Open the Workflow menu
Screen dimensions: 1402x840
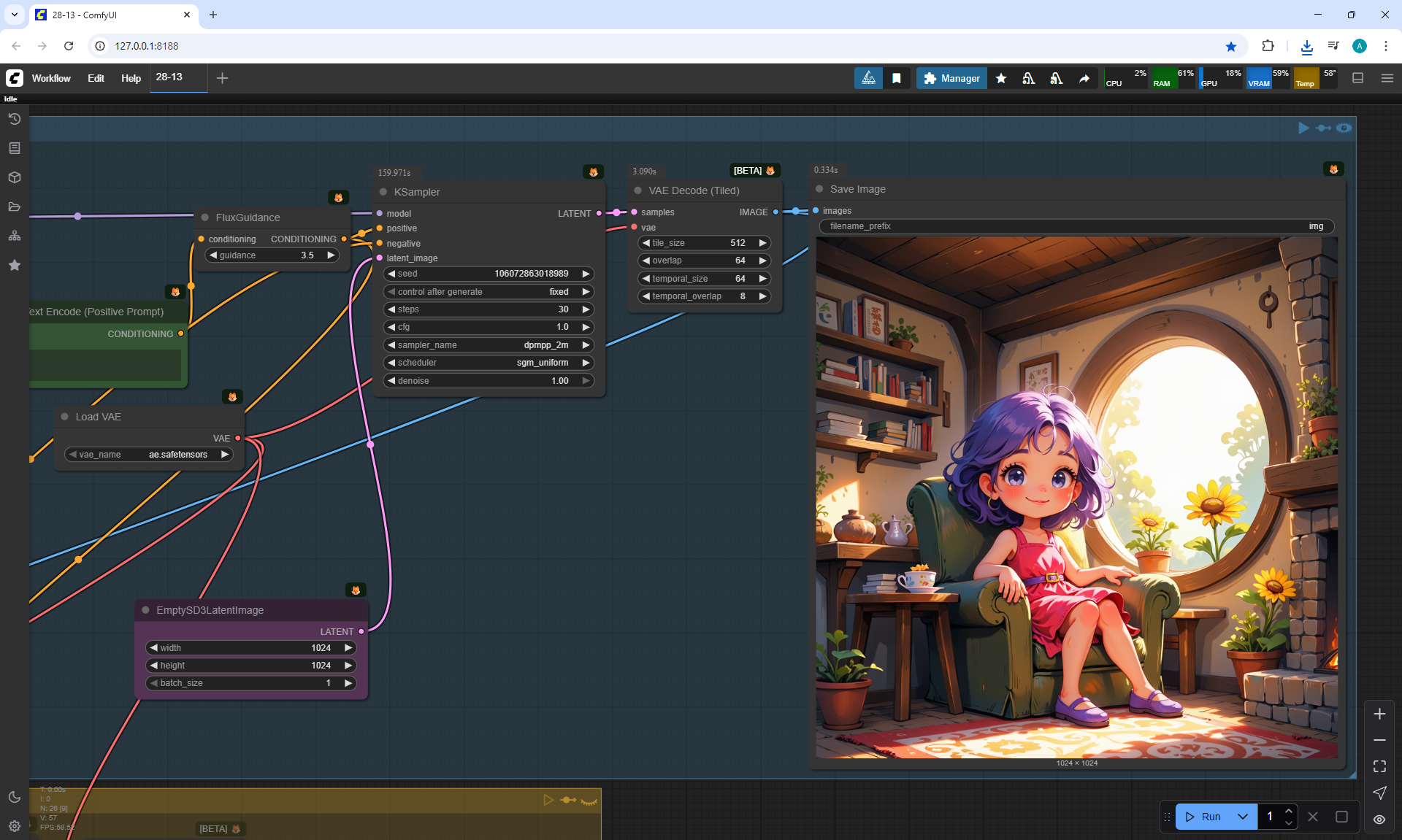point(51,78)
